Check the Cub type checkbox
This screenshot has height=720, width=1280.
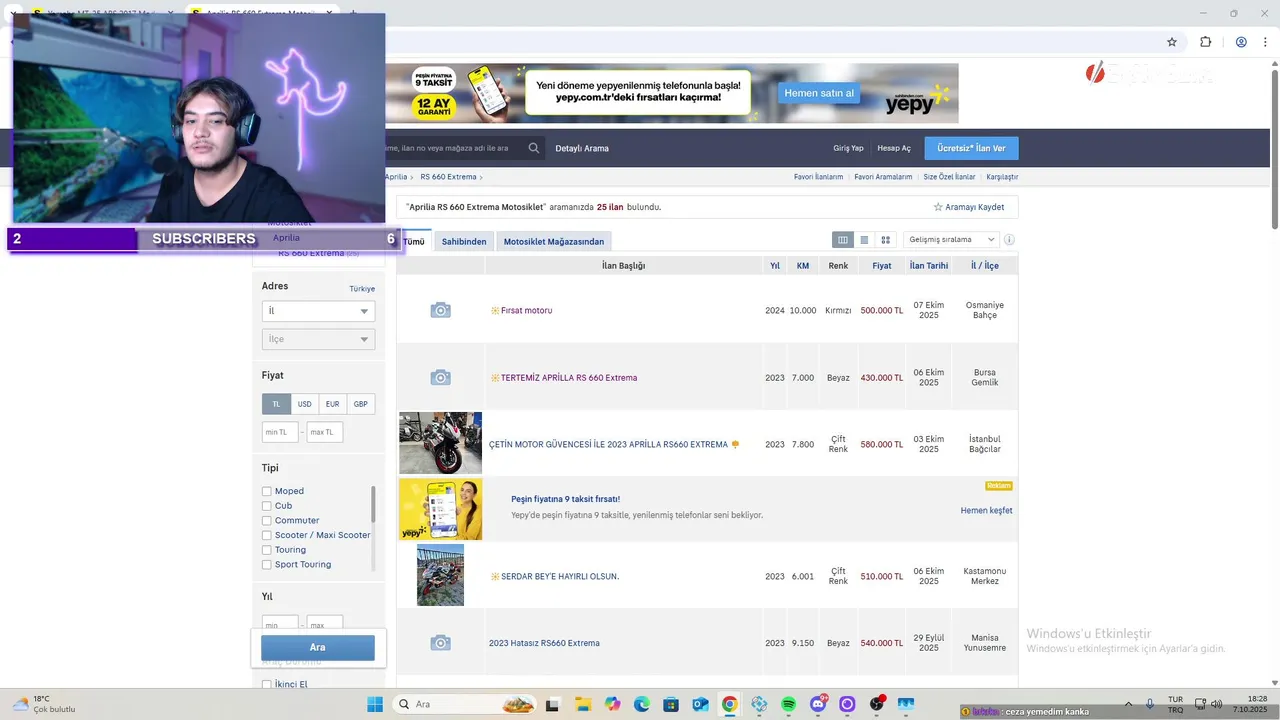[267, 506]
